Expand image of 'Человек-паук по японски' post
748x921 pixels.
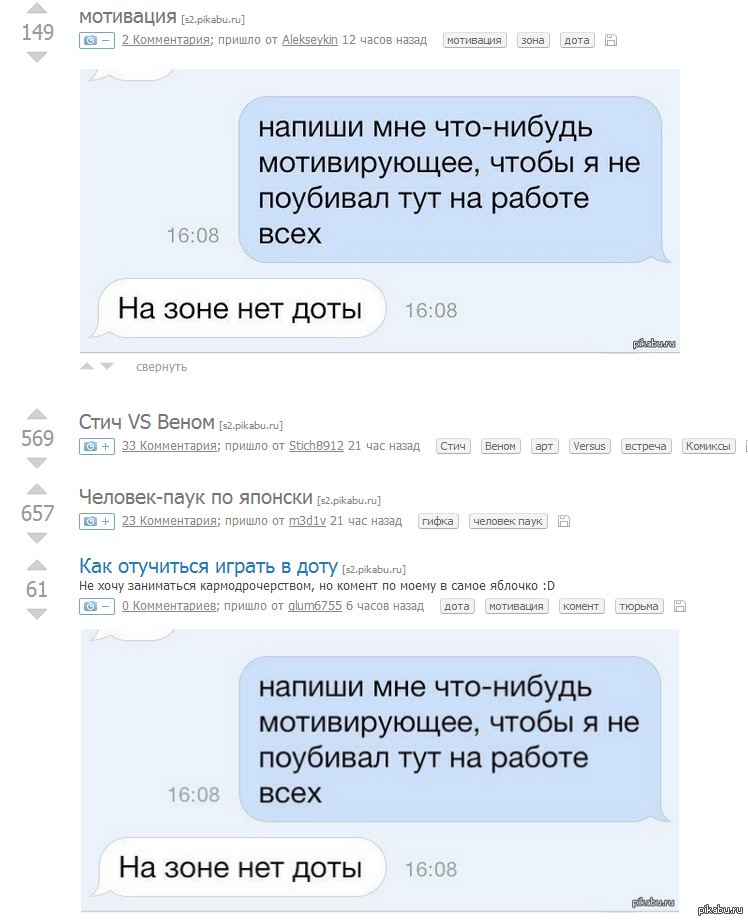(x=96, y=521)
